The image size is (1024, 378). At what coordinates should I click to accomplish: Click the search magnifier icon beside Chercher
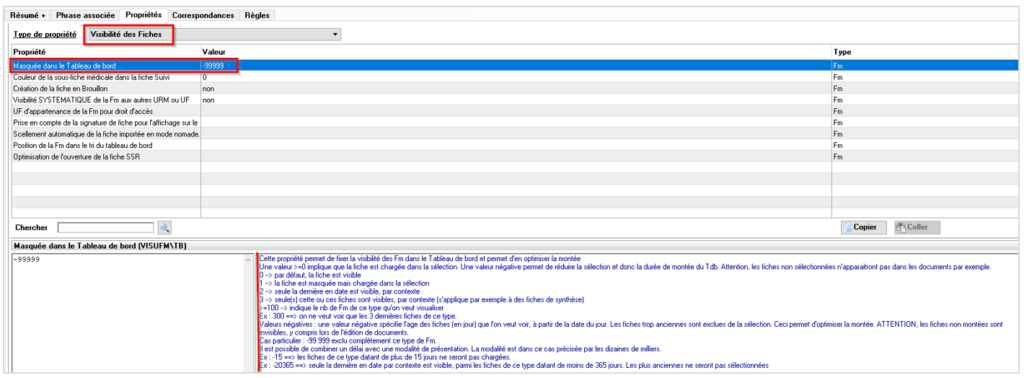pyautogui.click(x=165, y=227)
